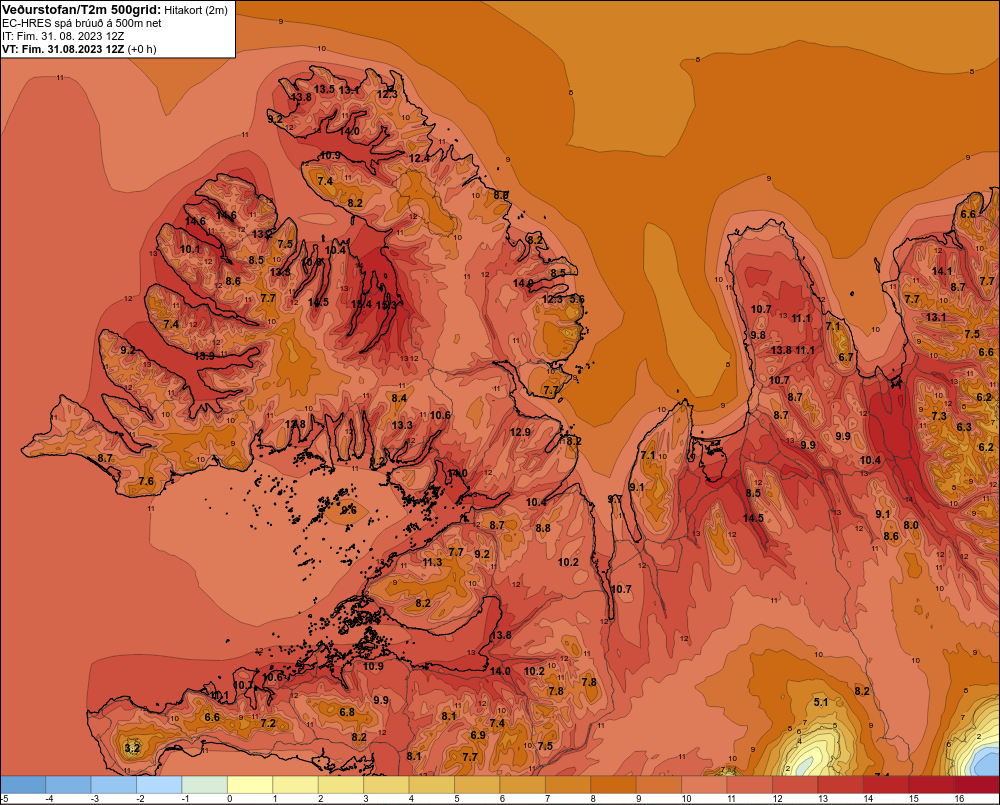Click the 15.4 temperature value
Image resolution: width=1000 pixels, height=805 pixels.
[x=362, y=304]
